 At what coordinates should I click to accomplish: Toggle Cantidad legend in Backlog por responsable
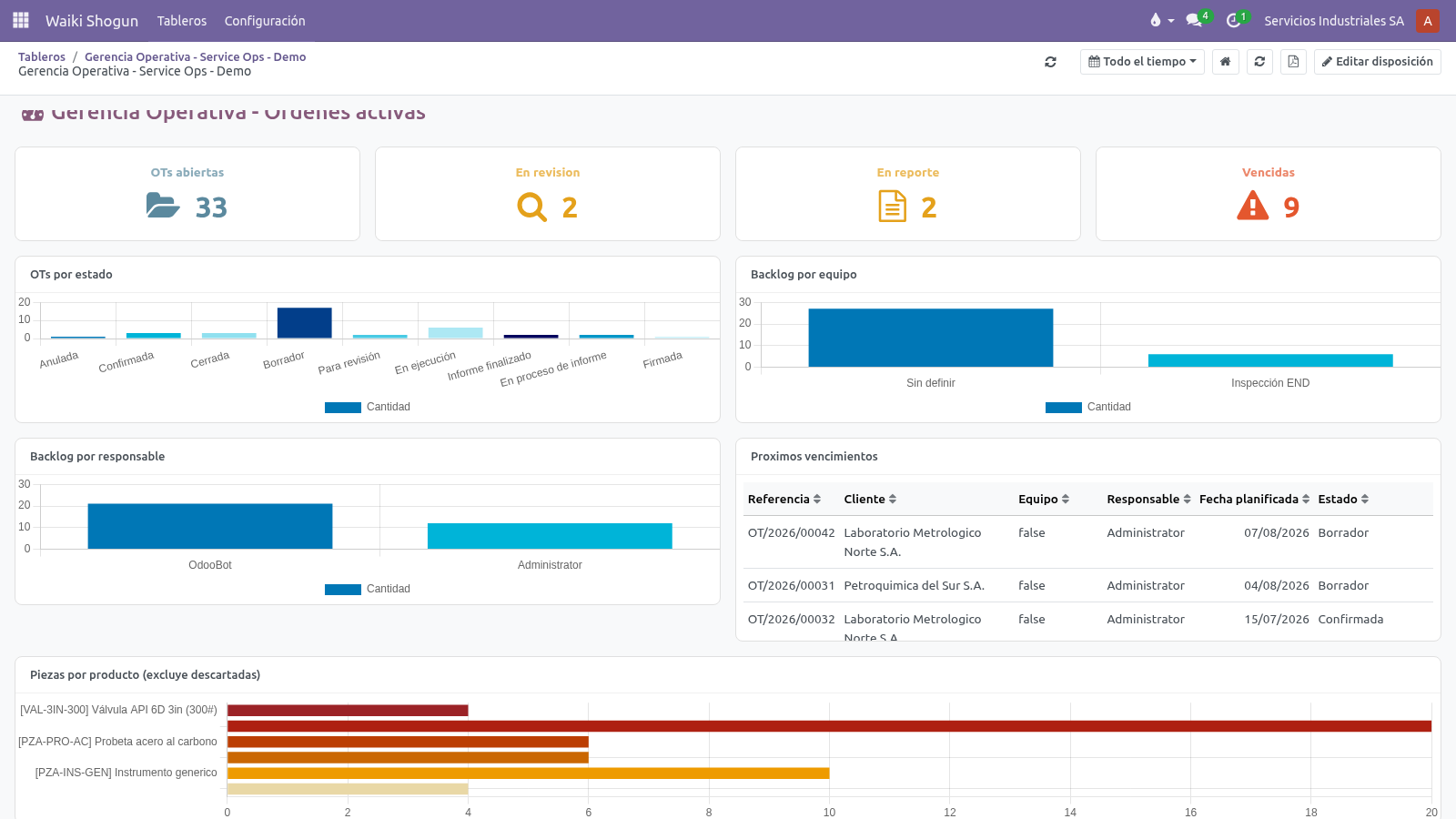click(x=368, y=589)
